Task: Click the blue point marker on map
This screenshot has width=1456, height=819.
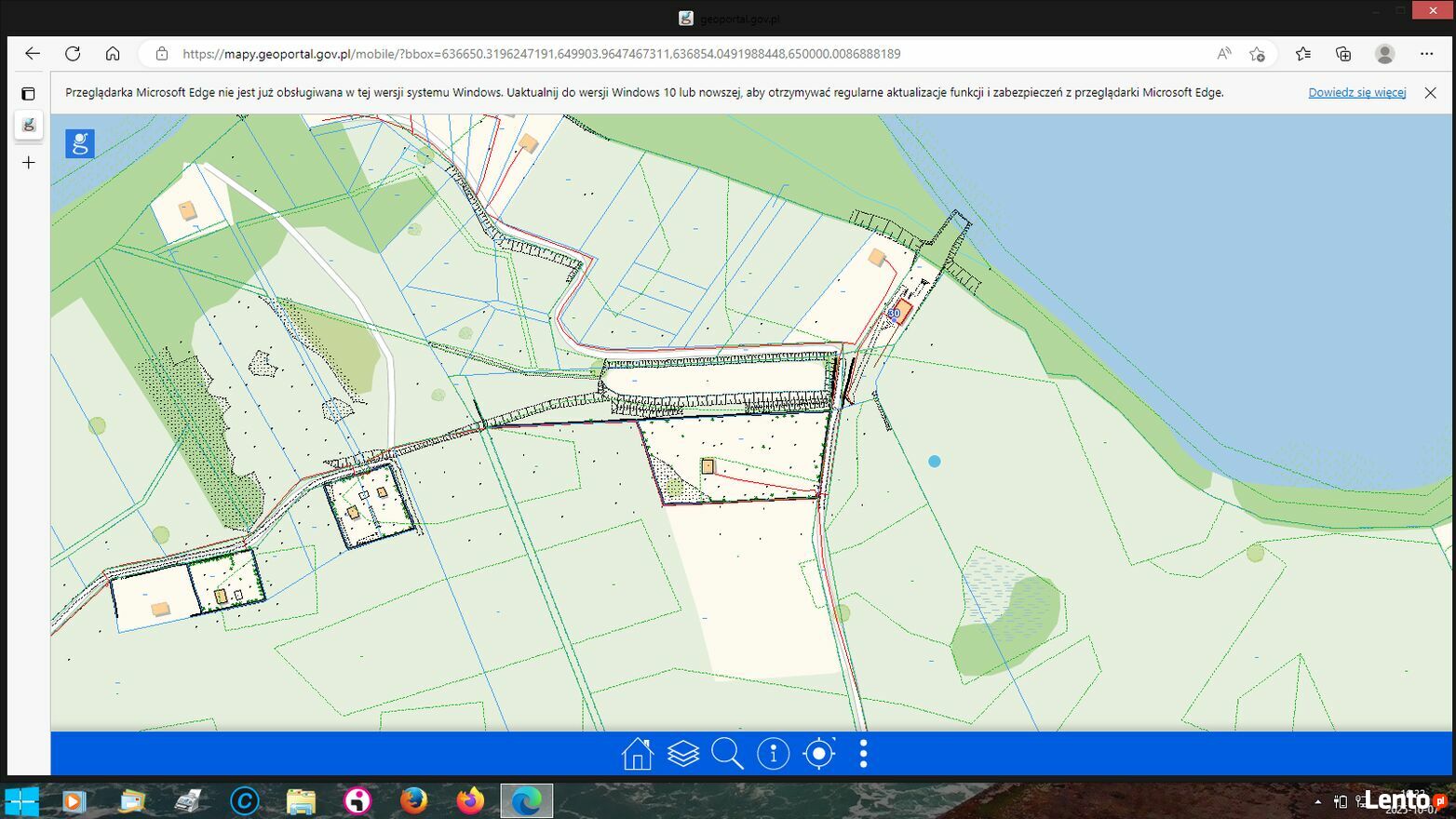Action: (934, 461)
